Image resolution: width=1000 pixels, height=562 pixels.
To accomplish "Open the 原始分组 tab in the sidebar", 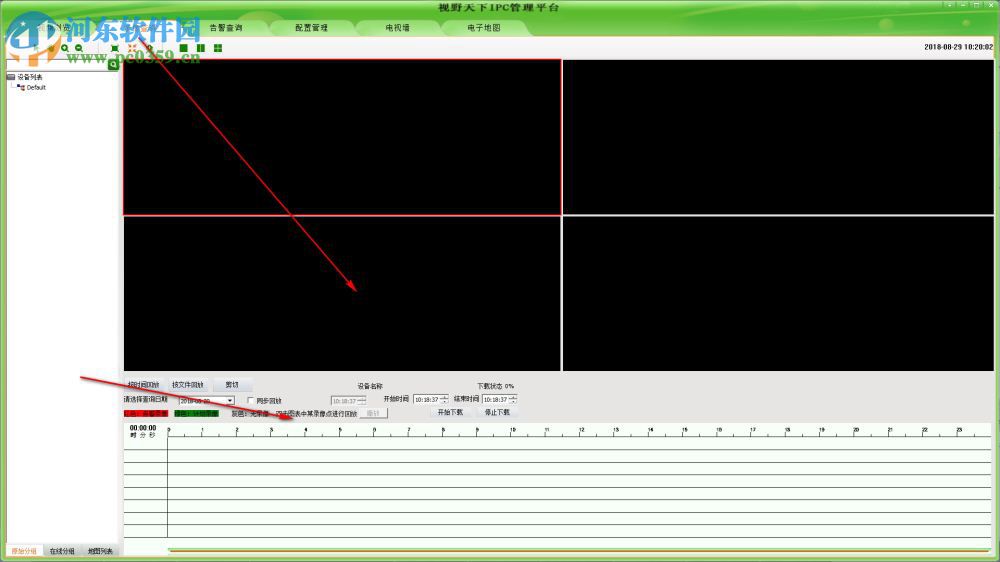I will (x=24, y=551).
